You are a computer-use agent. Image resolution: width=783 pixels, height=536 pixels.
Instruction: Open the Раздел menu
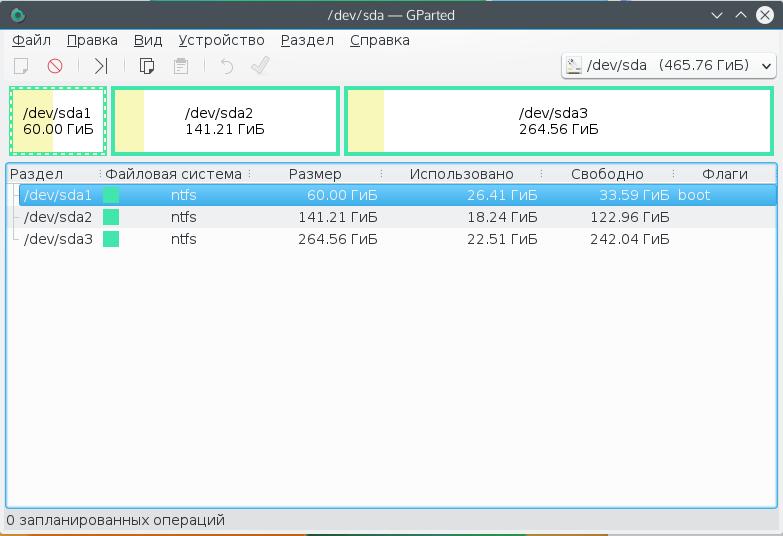coord(307,40)
